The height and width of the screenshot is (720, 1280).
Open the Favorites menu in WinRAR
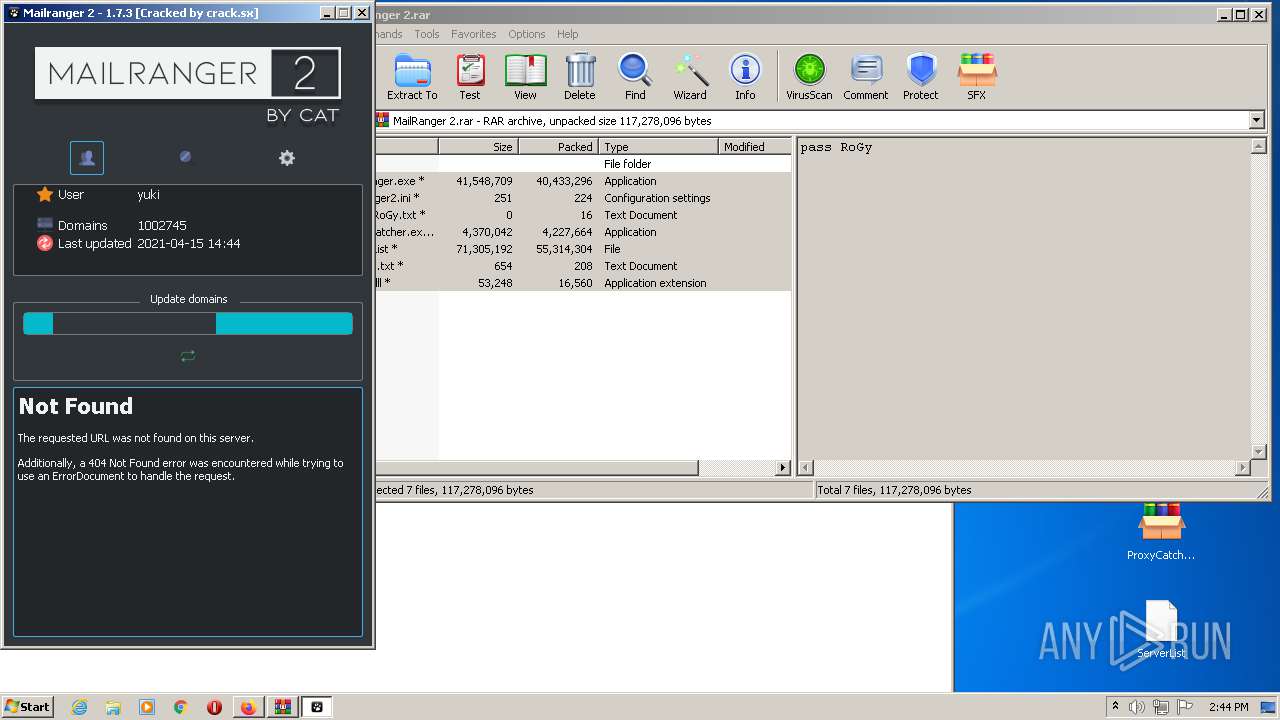pyautogui.click(x=473, y=34)
